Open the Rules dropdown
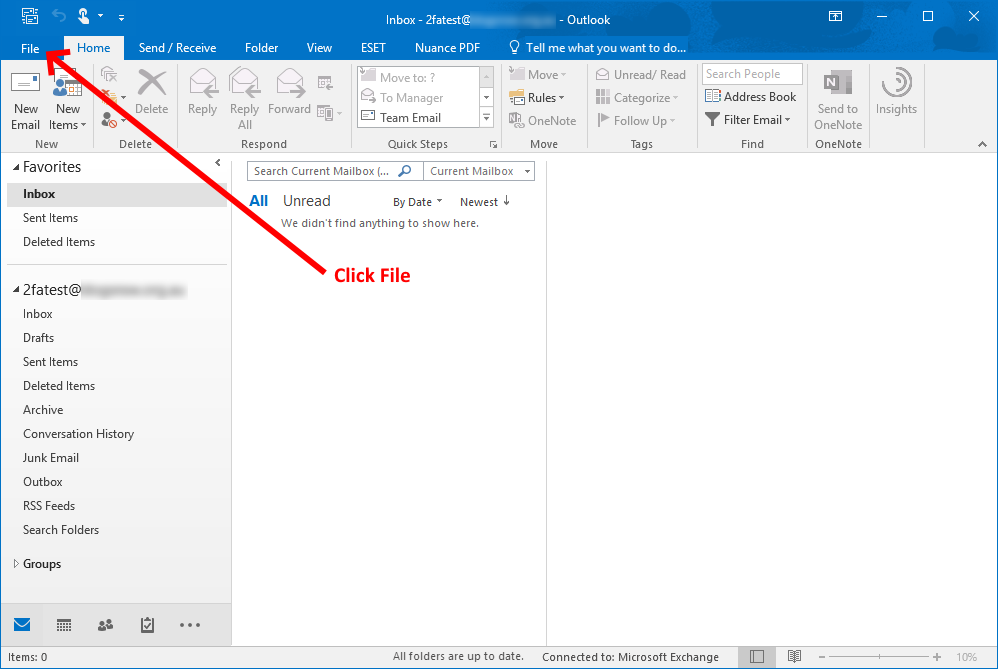Viewport: 998px width, 669px height. point(537,97)
